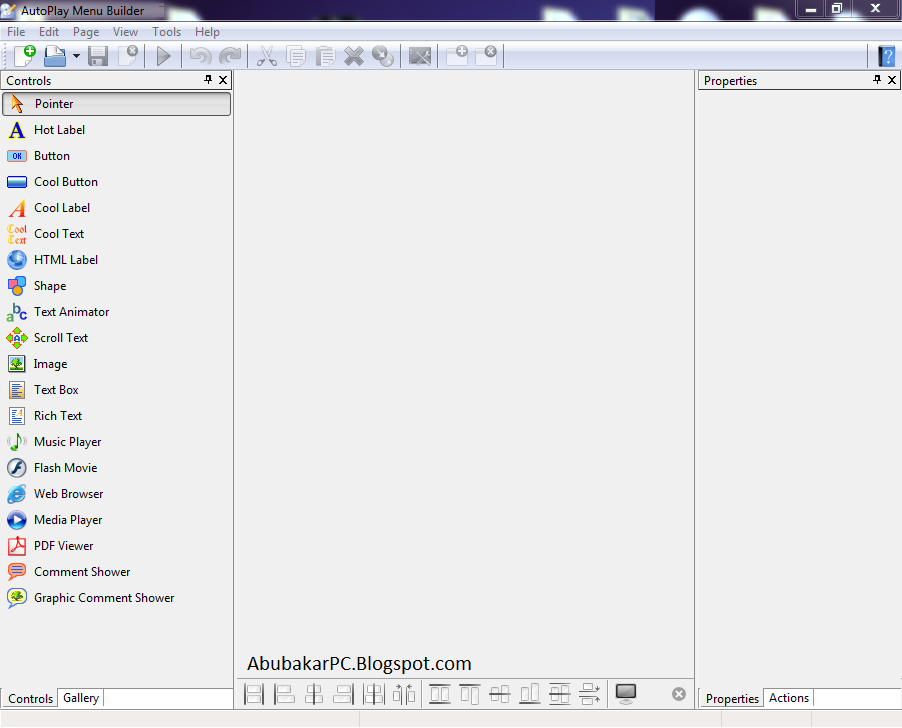Open the Tools menu
This screenshot has width=902, height=728.
[x=166, y=31]
